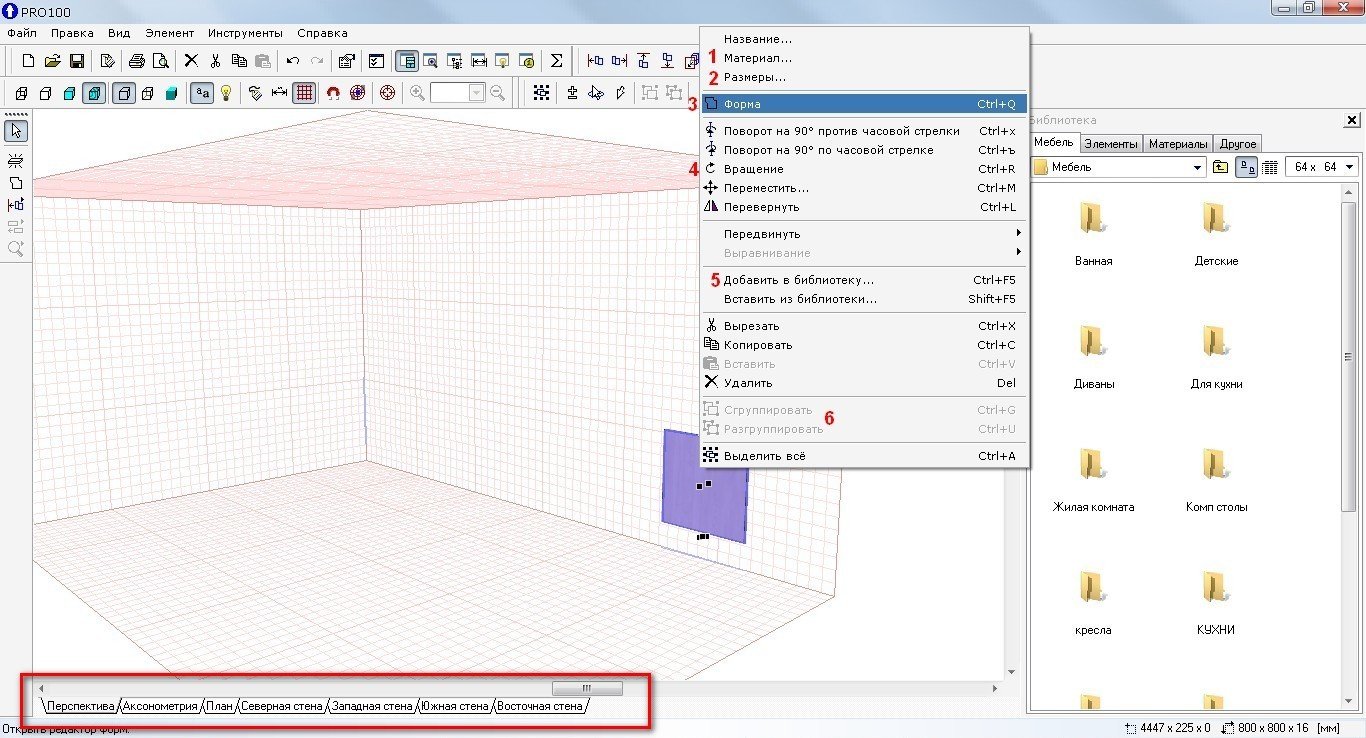
Task: Click the horizontal scrollbar thumb under viewport
Action: coord(587,688)
